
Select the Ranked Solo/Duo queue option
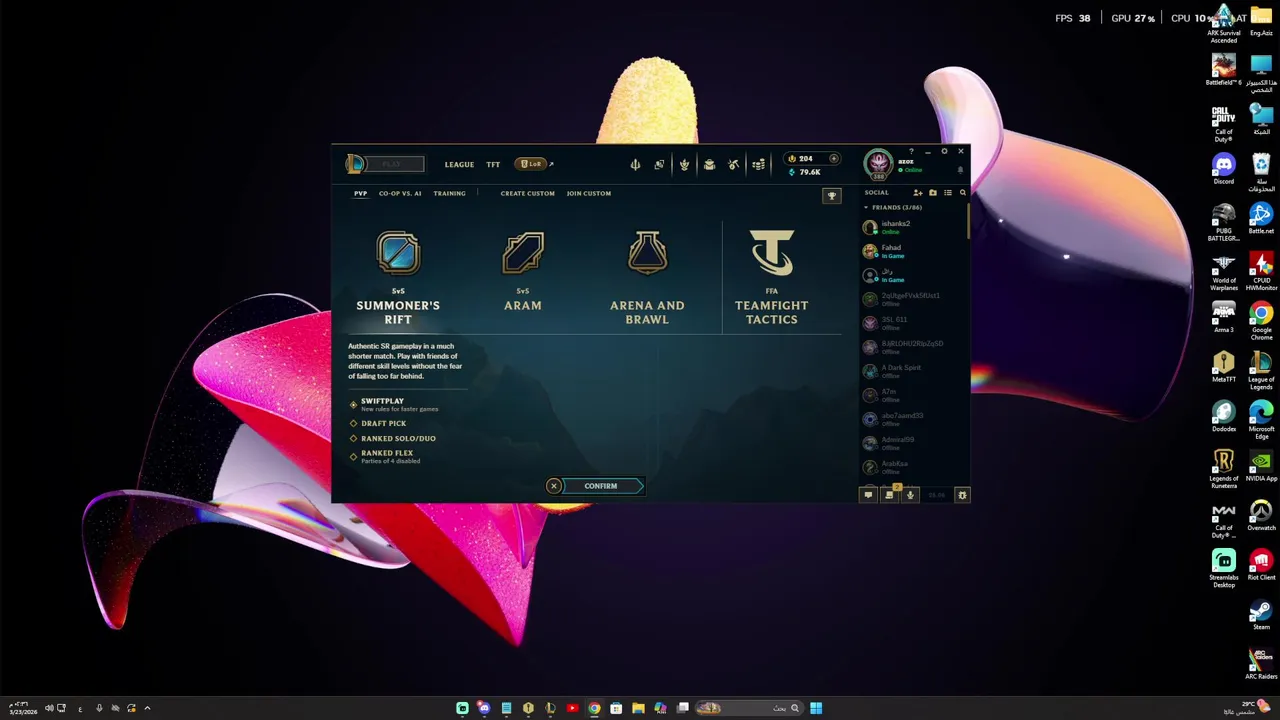tap(392, 438)
